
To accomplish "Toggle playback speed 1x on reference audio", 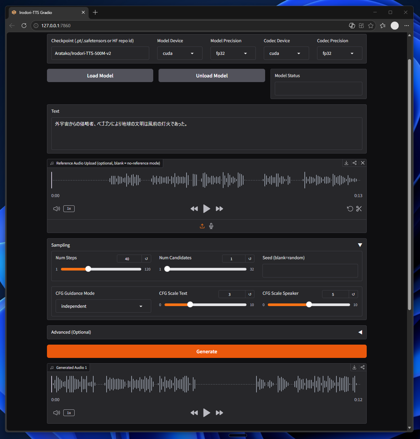I will point(69,209).
